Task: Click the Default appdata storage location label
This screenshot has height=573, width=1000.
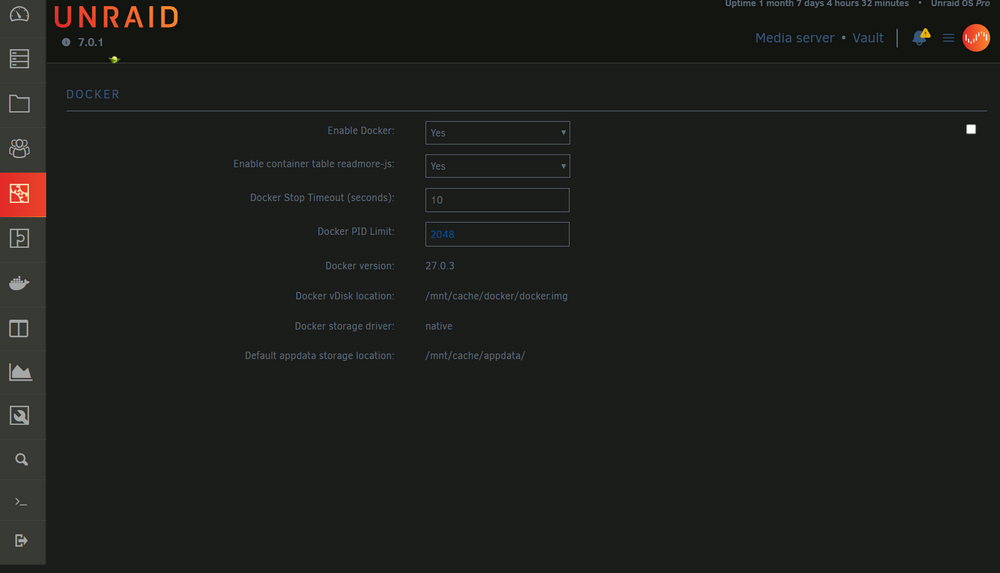Action: click(x=320, y=355)
